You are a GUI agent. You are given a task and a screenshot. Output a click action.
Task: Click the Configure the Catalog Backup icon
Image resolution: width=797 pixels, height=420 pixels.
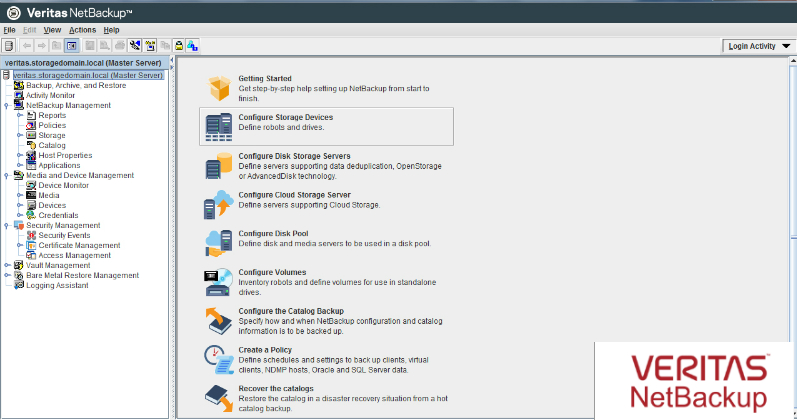(x=218, y=320)
